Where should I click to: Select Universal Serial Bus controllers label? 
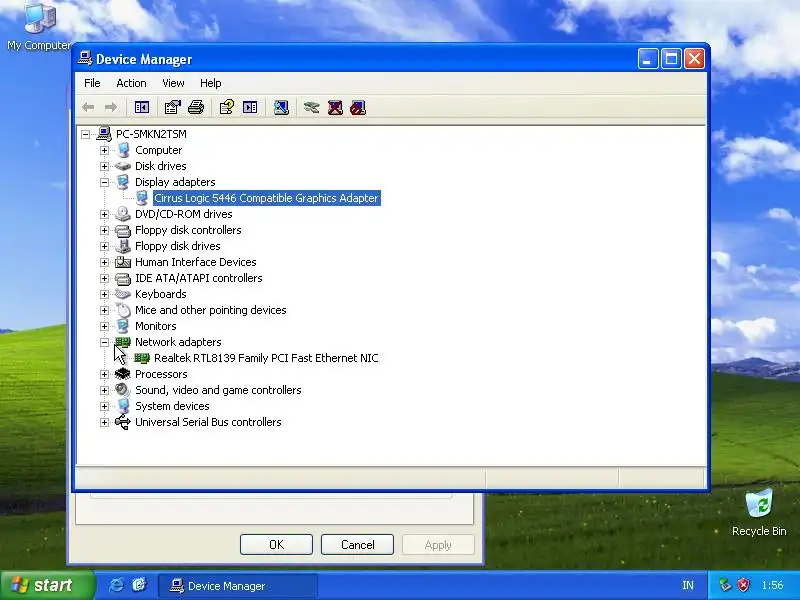point(208,422)
